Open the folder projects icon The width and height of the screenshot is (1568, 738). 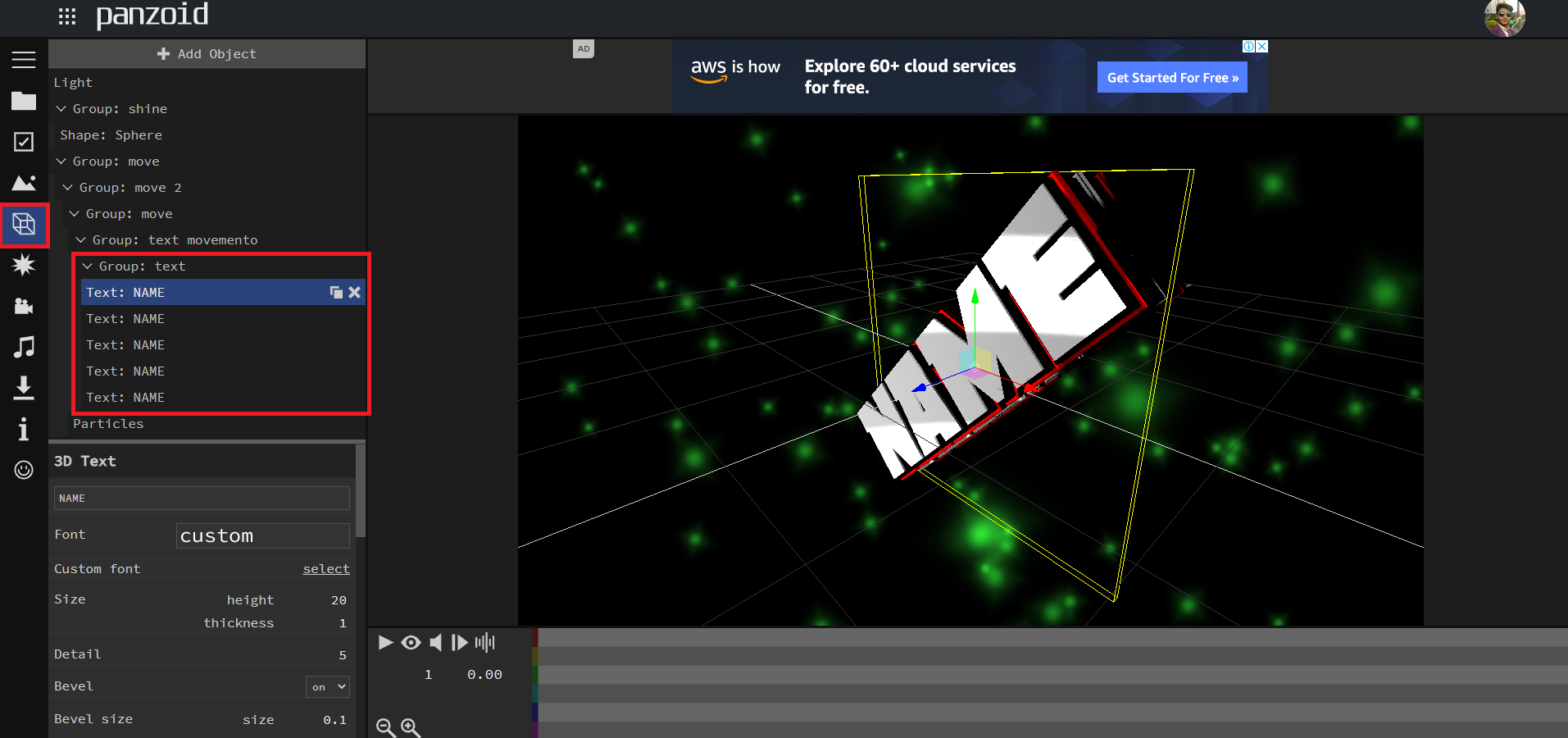pos(24,101)
